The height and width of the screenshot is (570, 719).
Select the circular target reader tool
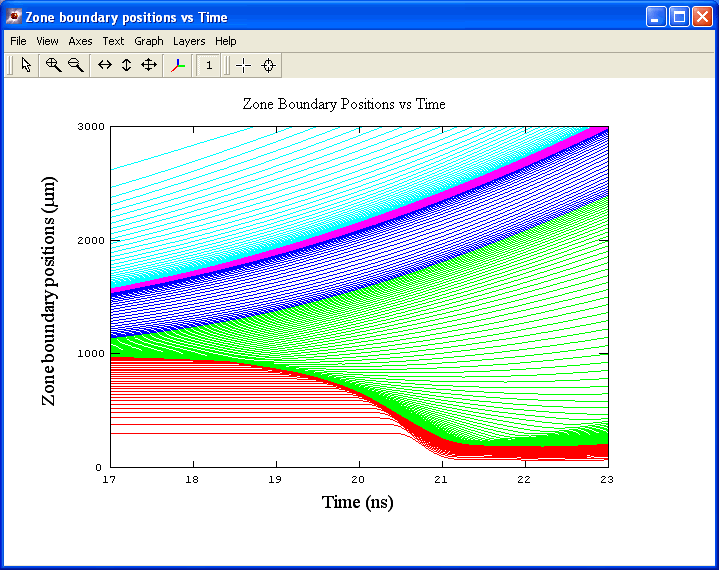pyautogui.click(x=268, y=65)
